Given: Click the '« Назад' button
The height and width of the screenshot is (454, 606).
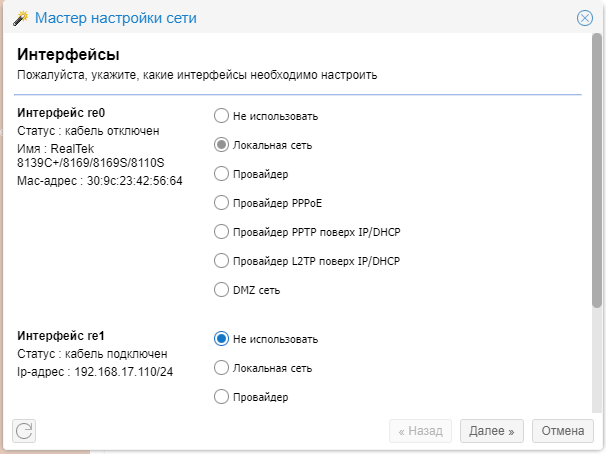Looking at the screenshot, I should click(420, 431).
